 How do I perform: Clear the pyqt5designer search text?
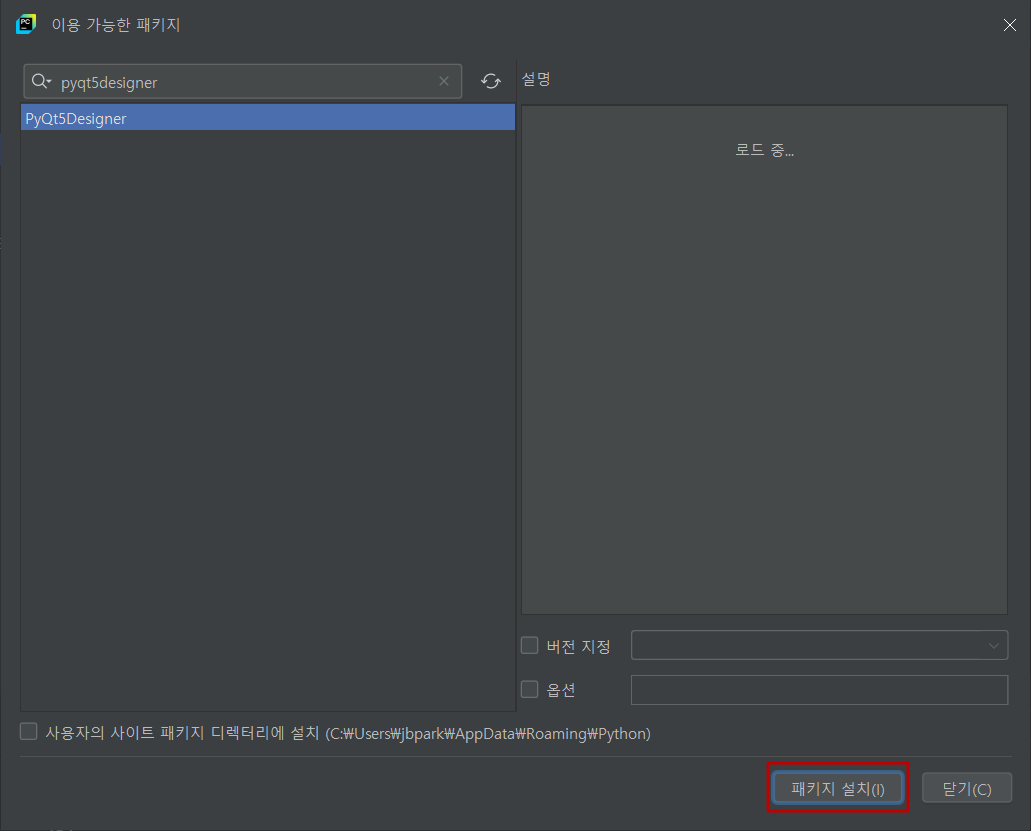click(444, 81)
